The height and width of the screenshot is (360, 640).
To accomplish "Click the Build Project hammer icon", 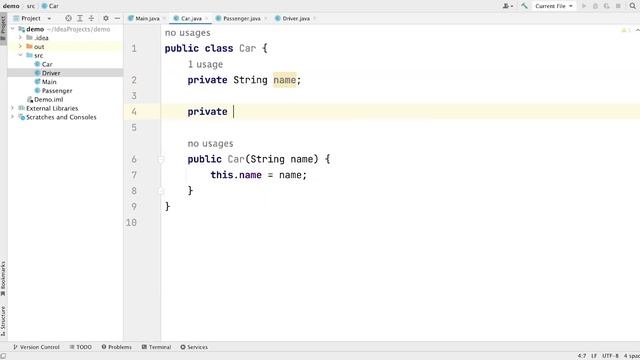I will click(x=524, y=6).
